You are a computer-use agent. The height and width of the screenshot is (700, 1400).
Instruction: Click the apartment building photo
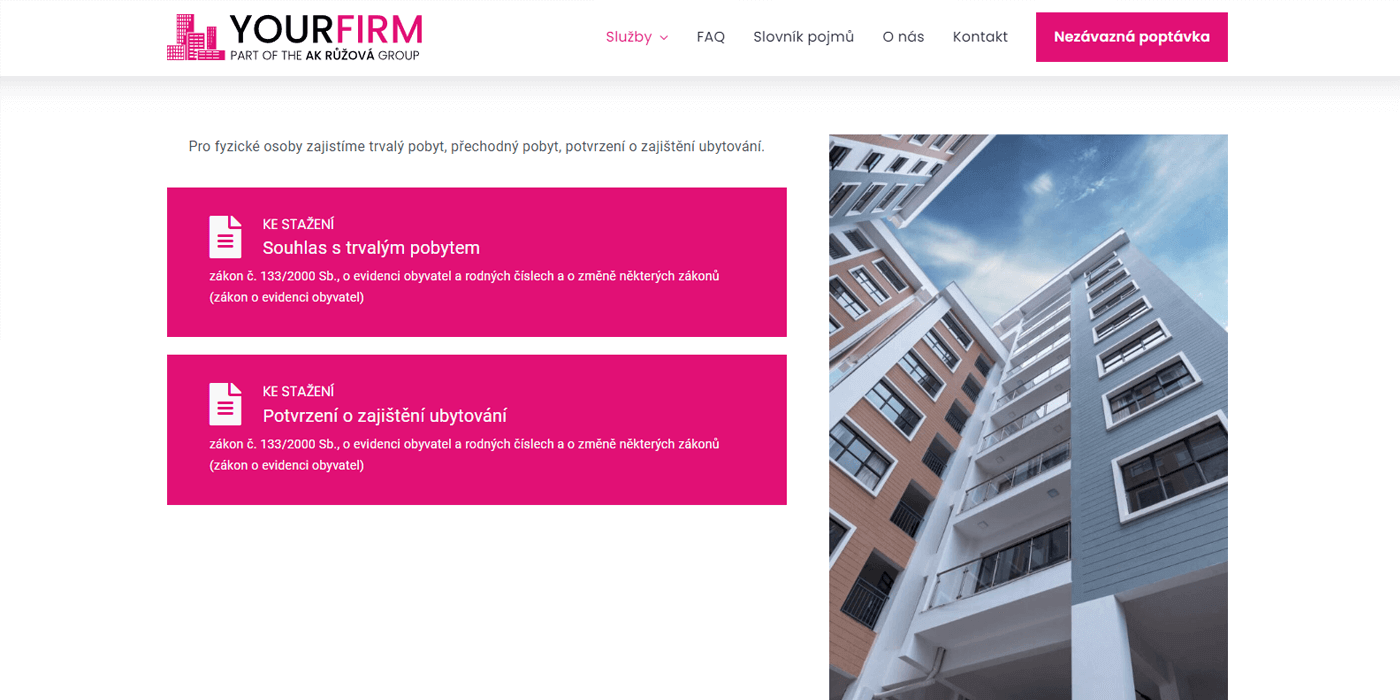pyautogui.click(x=1028, y=417)
